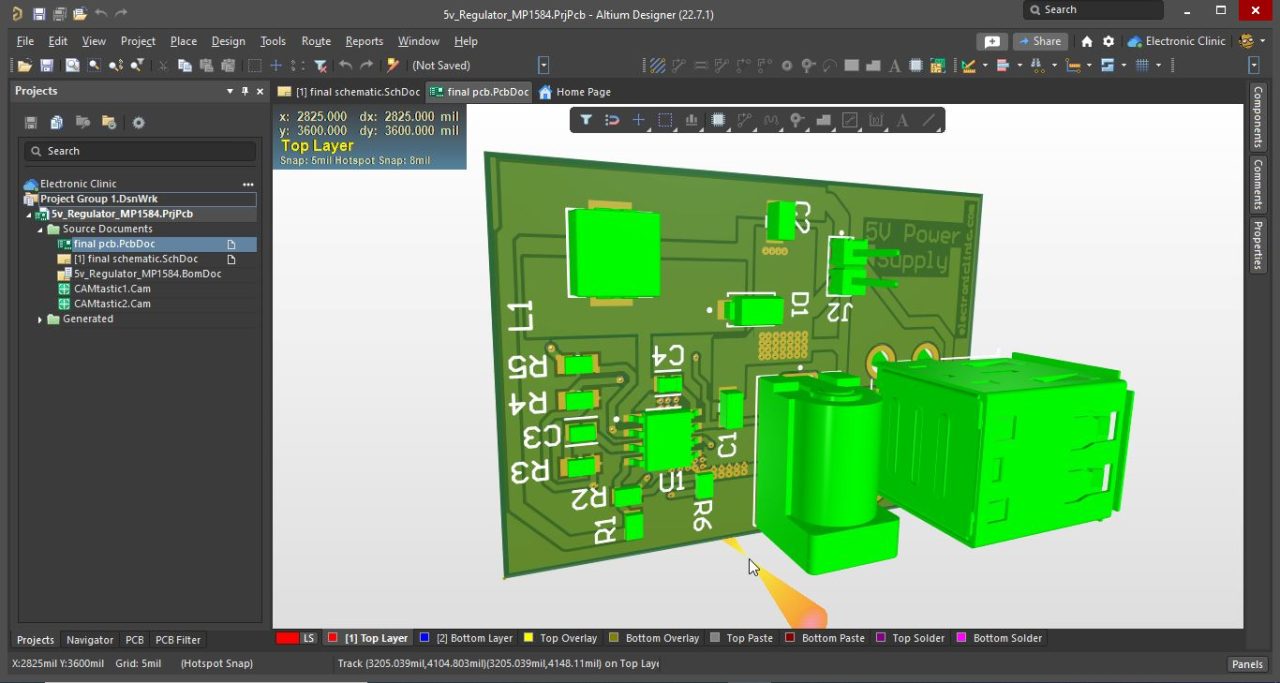The image size is (1280, 683).
Task: Expand the Generated folder
Action: pos(41,319)
